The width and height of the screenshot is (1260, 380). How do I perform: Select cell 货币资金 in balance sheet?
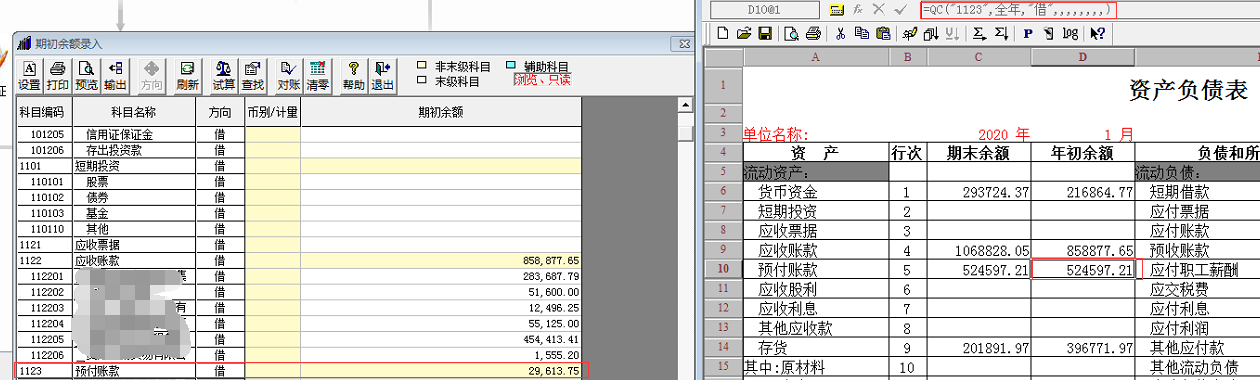tap(815, 192)
